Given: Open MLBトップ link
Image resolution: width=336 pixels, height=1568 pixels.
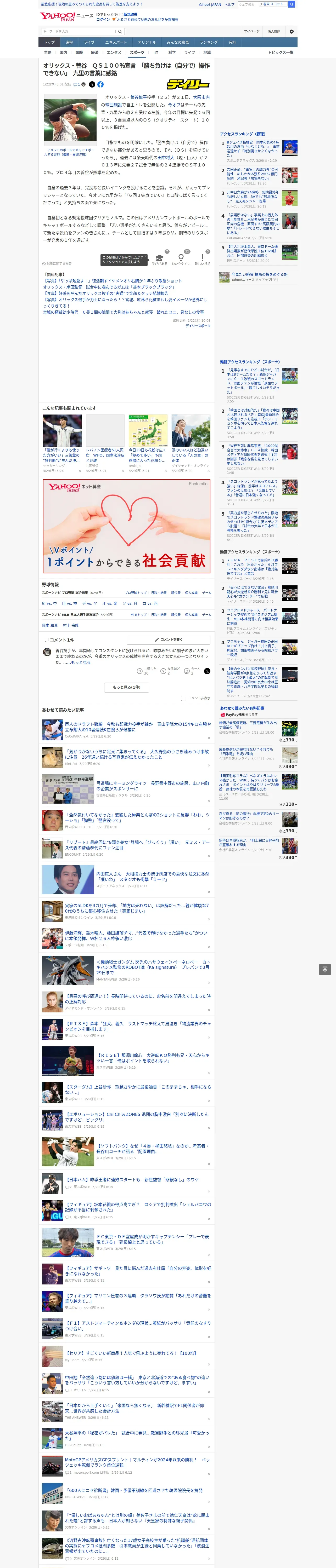Looking at the screenshot, I should (138, 615).
